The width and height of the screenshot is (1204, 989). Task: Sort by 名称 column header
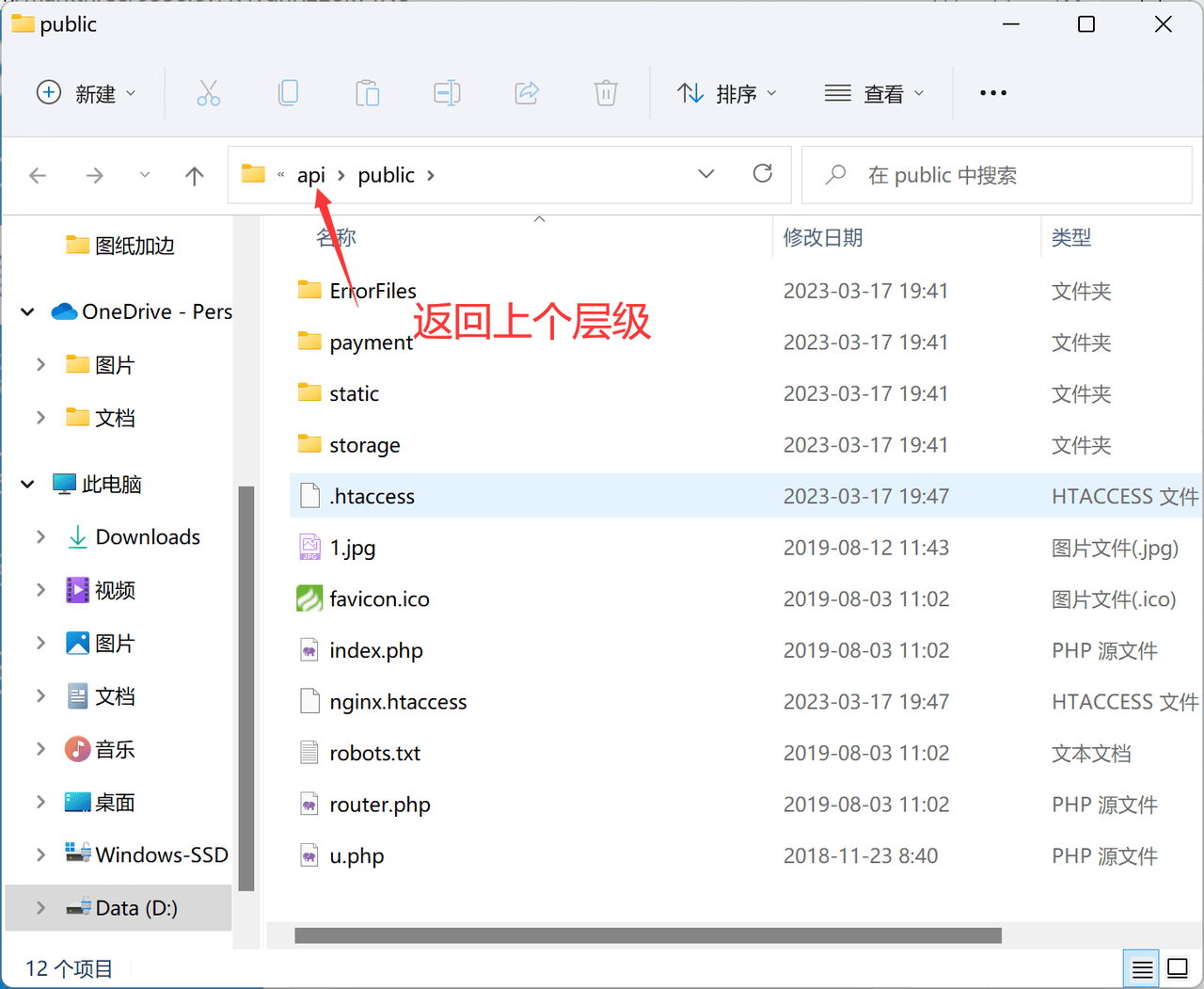click(x=337, y=237)
